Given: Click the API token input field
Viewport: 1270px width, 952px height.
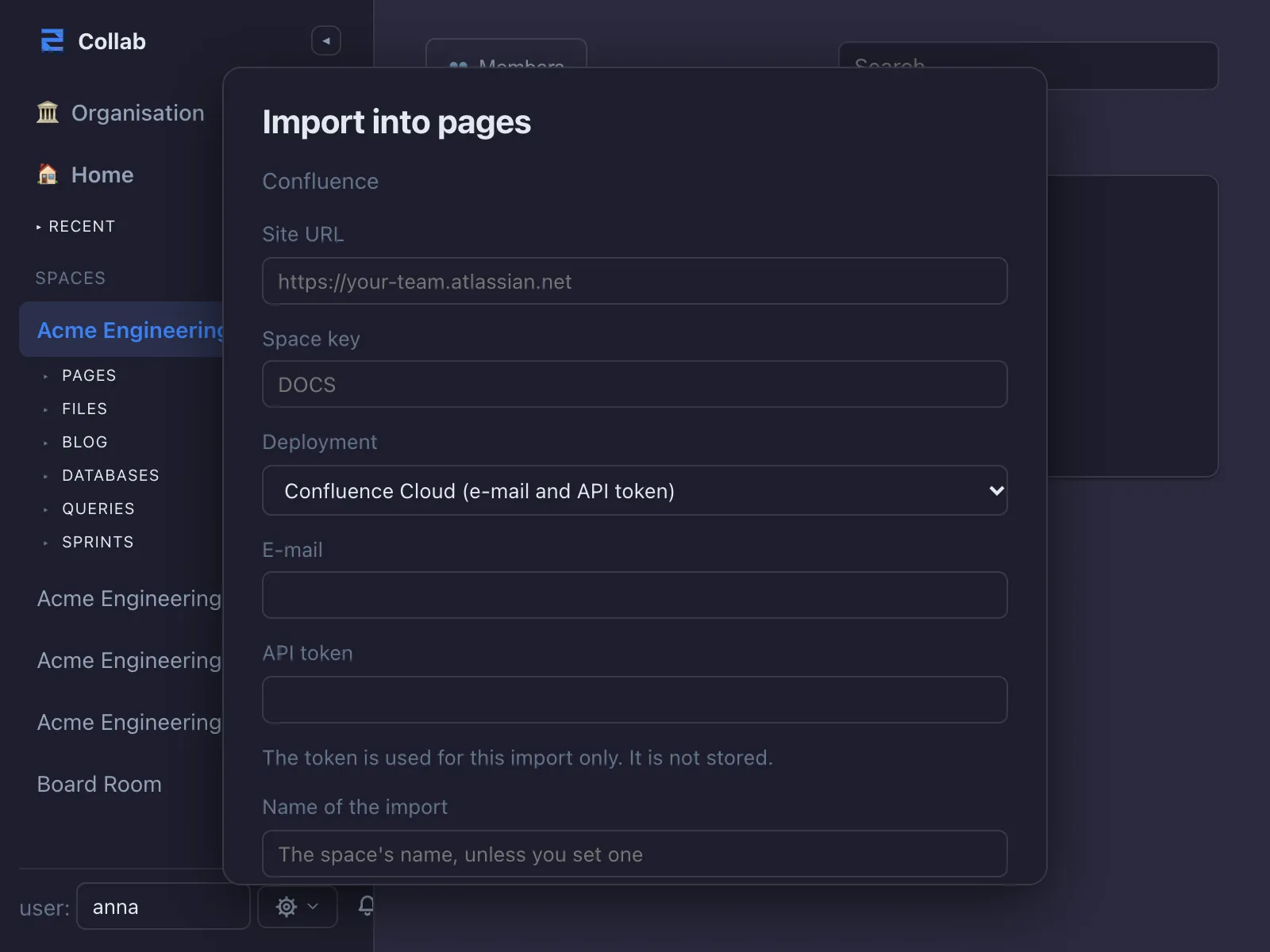Looking at the screenshot, I should pos(635,700).
